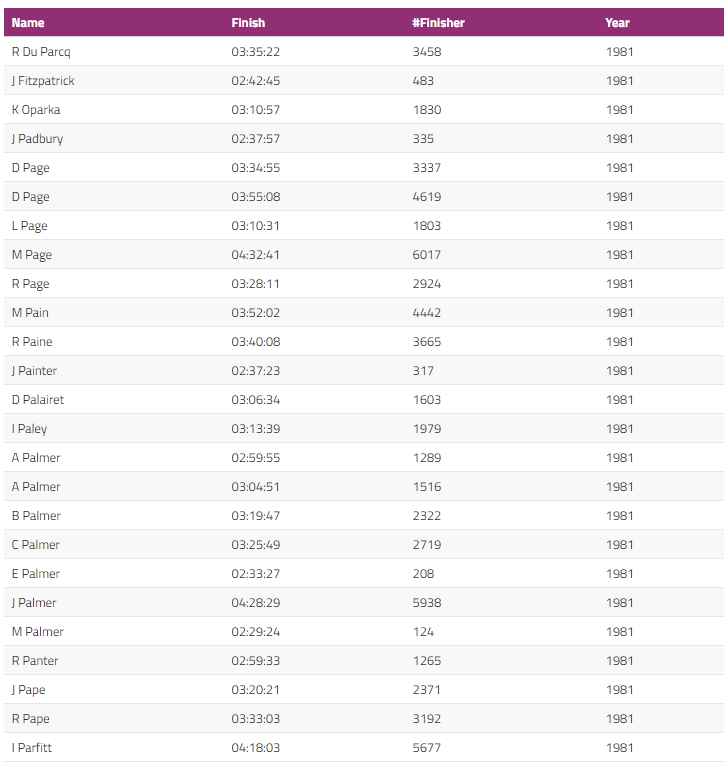The image size is (727, 776).
Task: Select the L Page name cell
Action: click(29, 225)
